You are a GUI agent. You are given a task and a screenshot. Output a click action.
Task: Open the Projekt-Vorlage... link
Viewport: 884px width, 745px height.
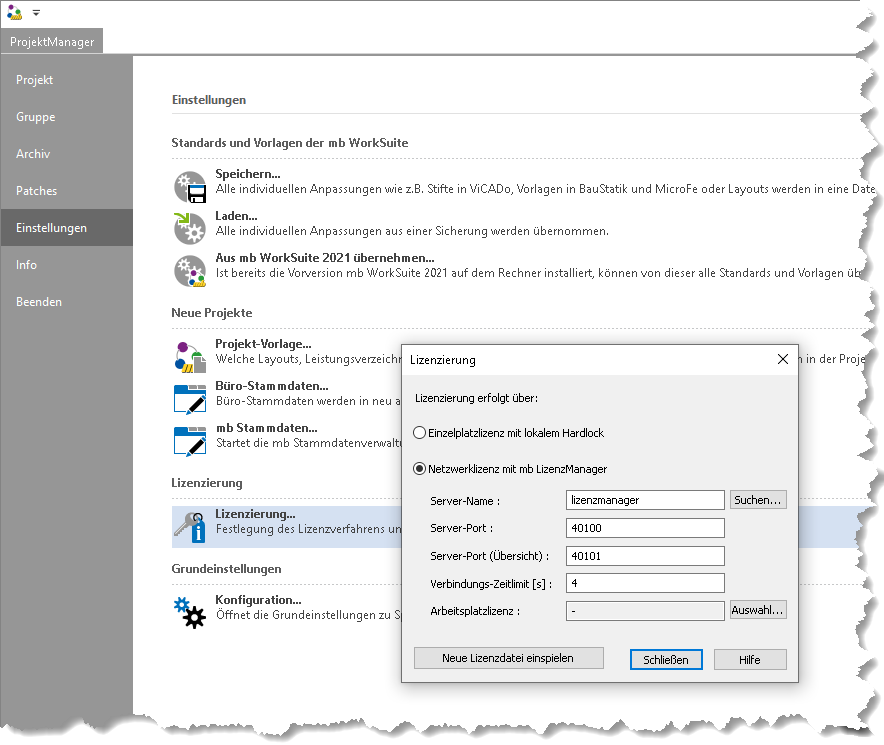263,344
